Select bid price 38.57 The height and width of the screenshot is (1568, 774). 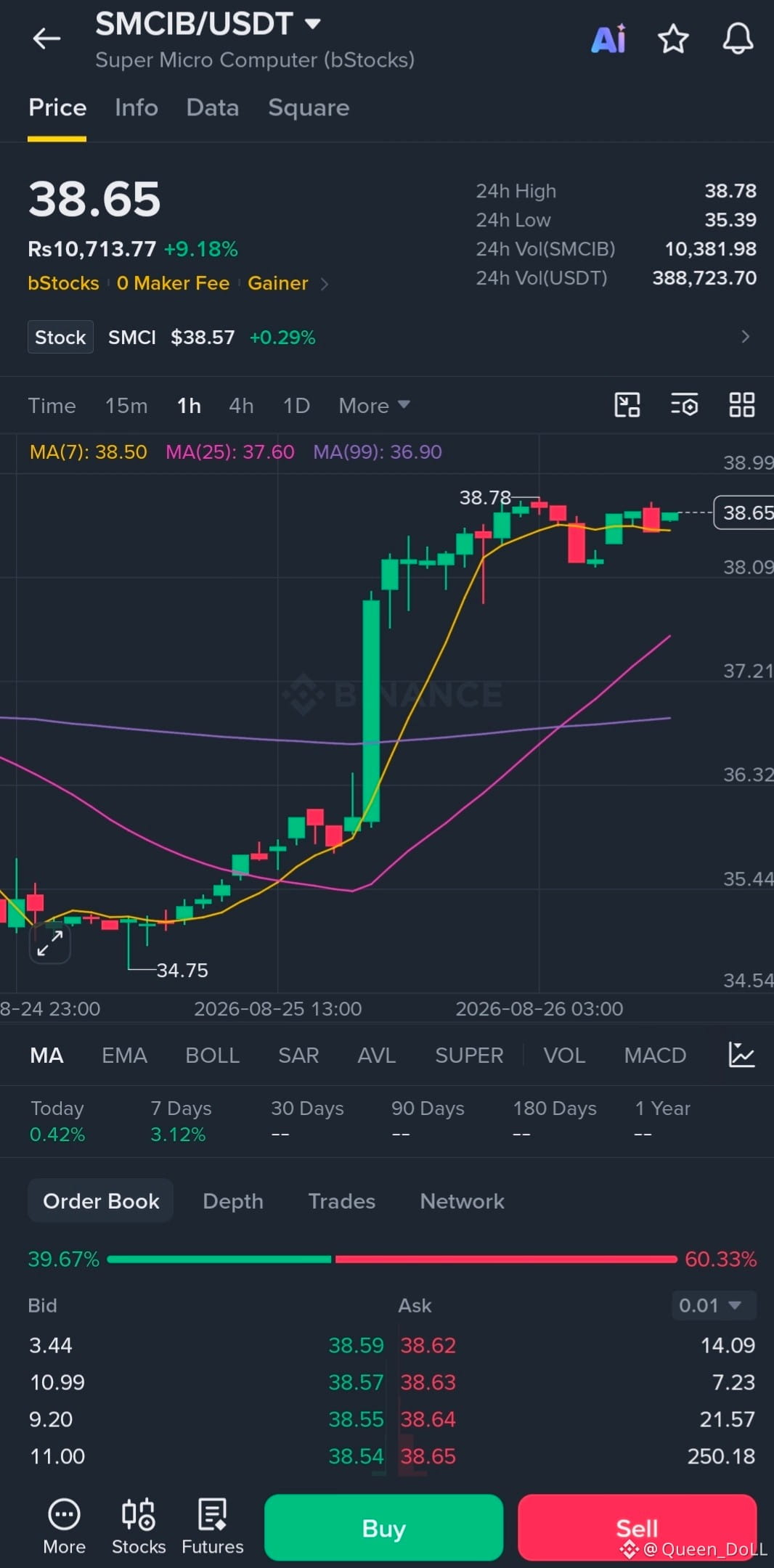[x=356, y=1382]
